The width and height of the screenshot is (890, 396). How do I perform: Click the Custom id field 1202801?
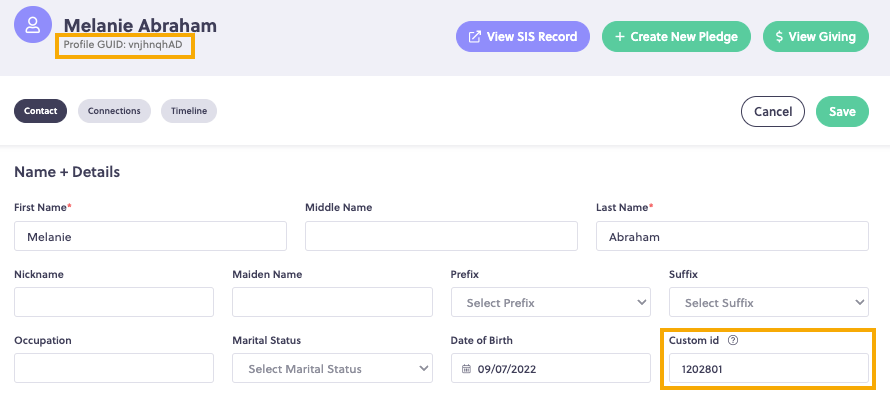[769, 368]
